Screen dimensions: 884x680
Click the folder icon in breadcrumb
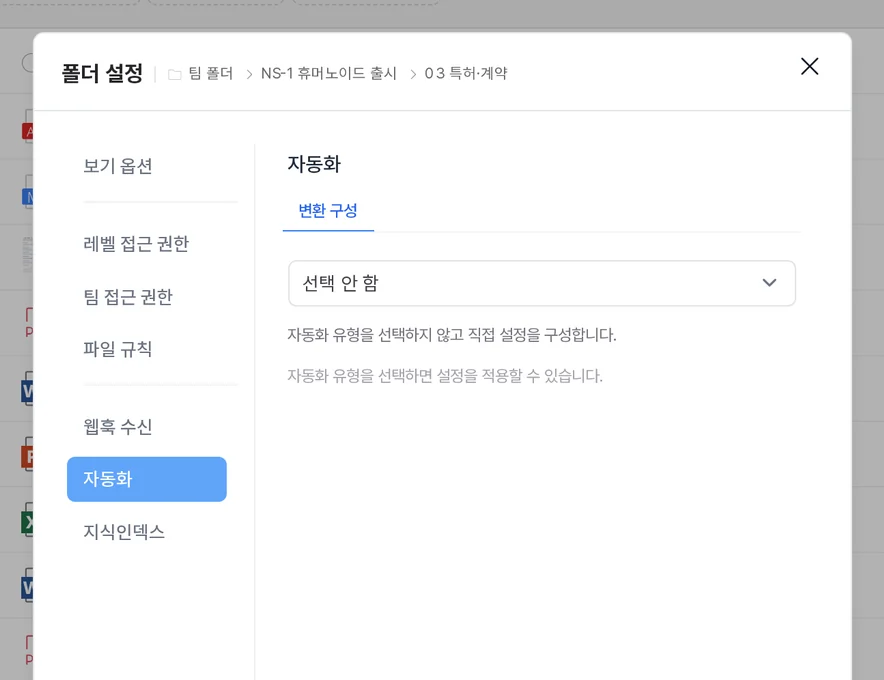pyautogui.click(x=175, y=74)
